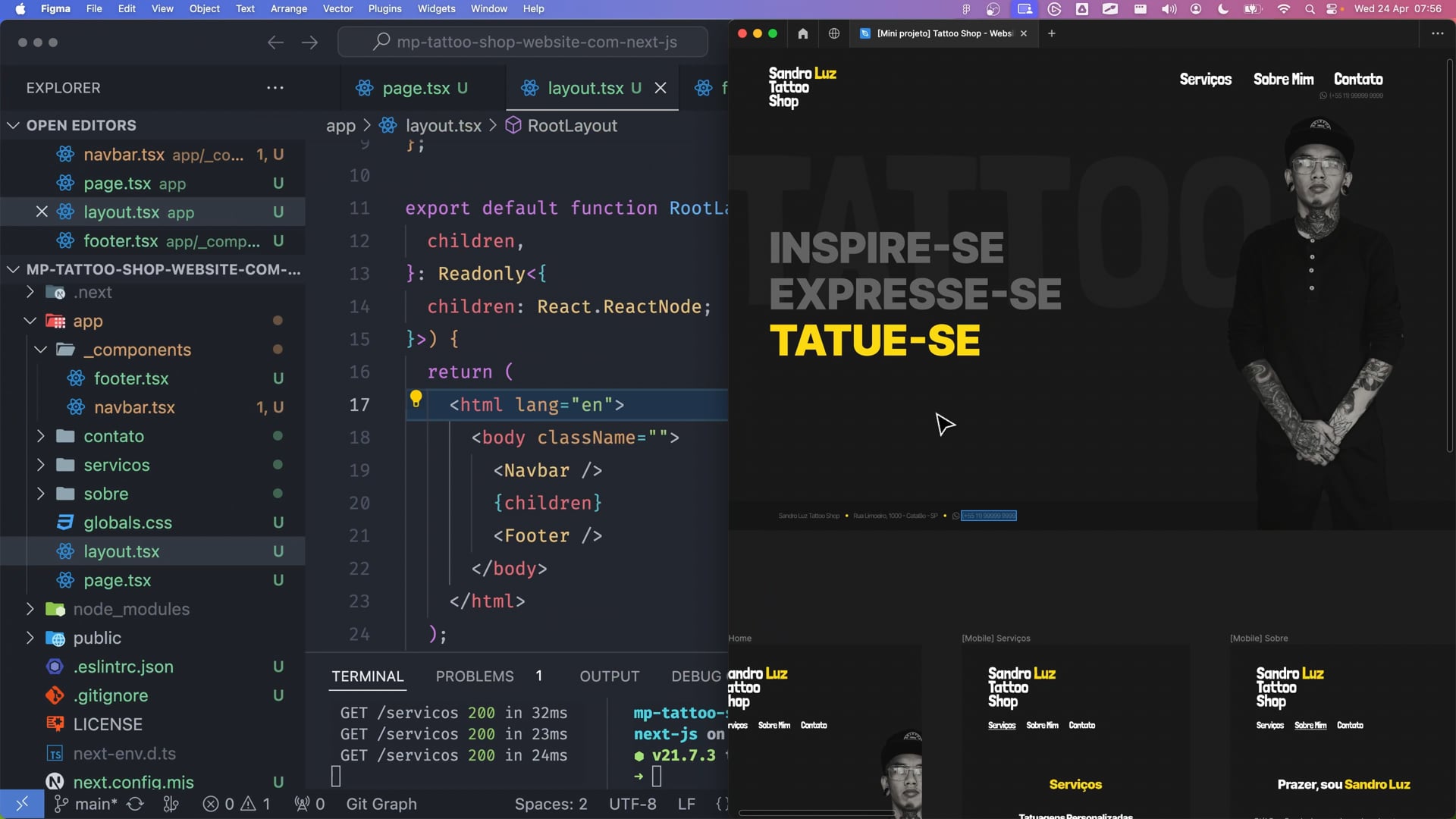Click the sync changes icon in status bar

tap(135, 804)
